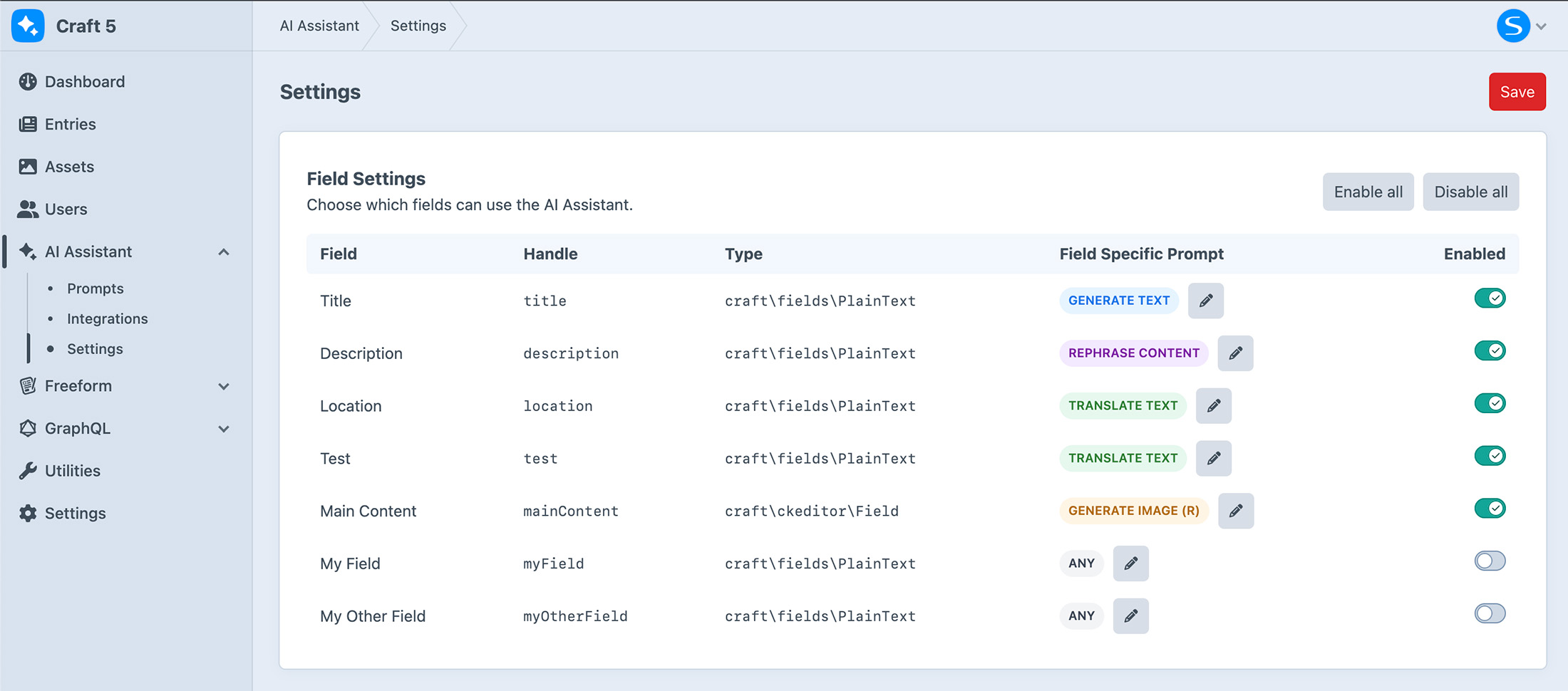The height and width of the screenshot is (691, 1568).
Task: Click edit pencil for My Other Field
Action: [x=1130, y=616]
